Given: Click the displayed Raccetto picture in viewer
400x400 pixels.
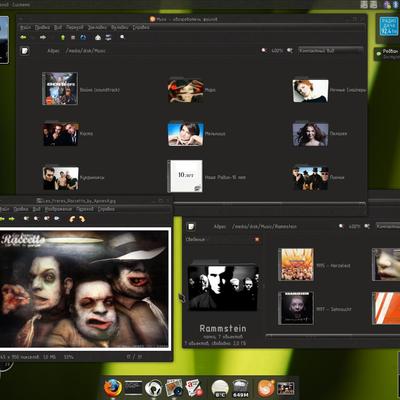Looking at the screenshot, I should (84, 289).
